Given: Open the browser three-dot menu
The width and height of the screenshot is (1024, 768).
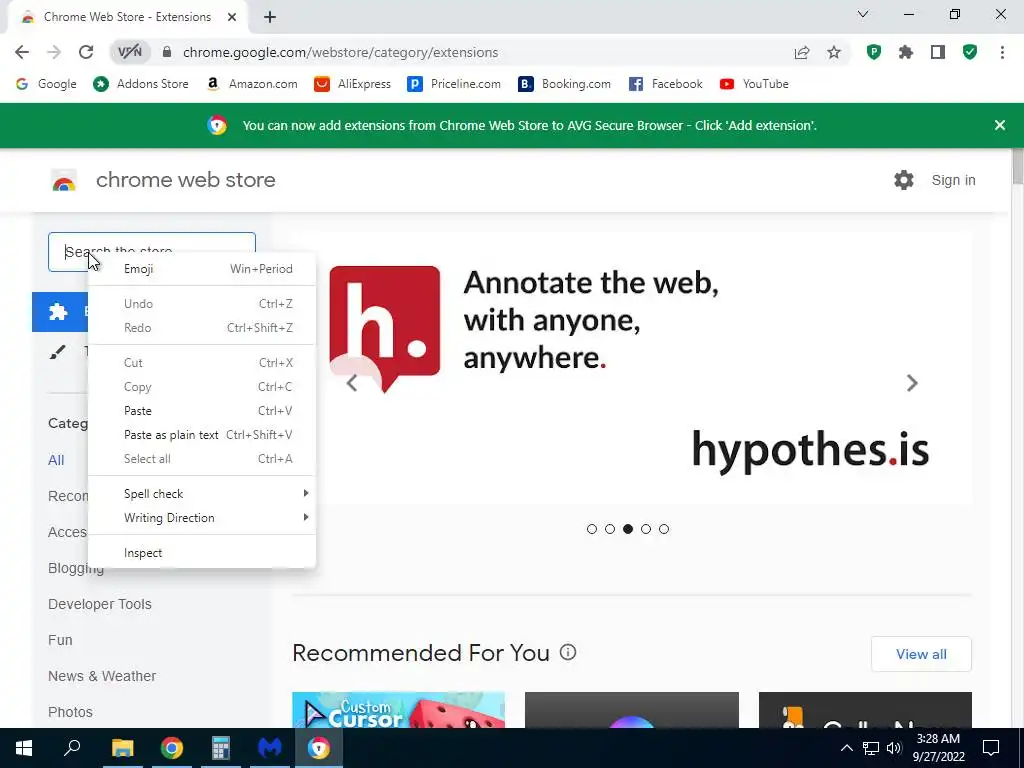Looking at the screenshot, I should [1002, 52].
